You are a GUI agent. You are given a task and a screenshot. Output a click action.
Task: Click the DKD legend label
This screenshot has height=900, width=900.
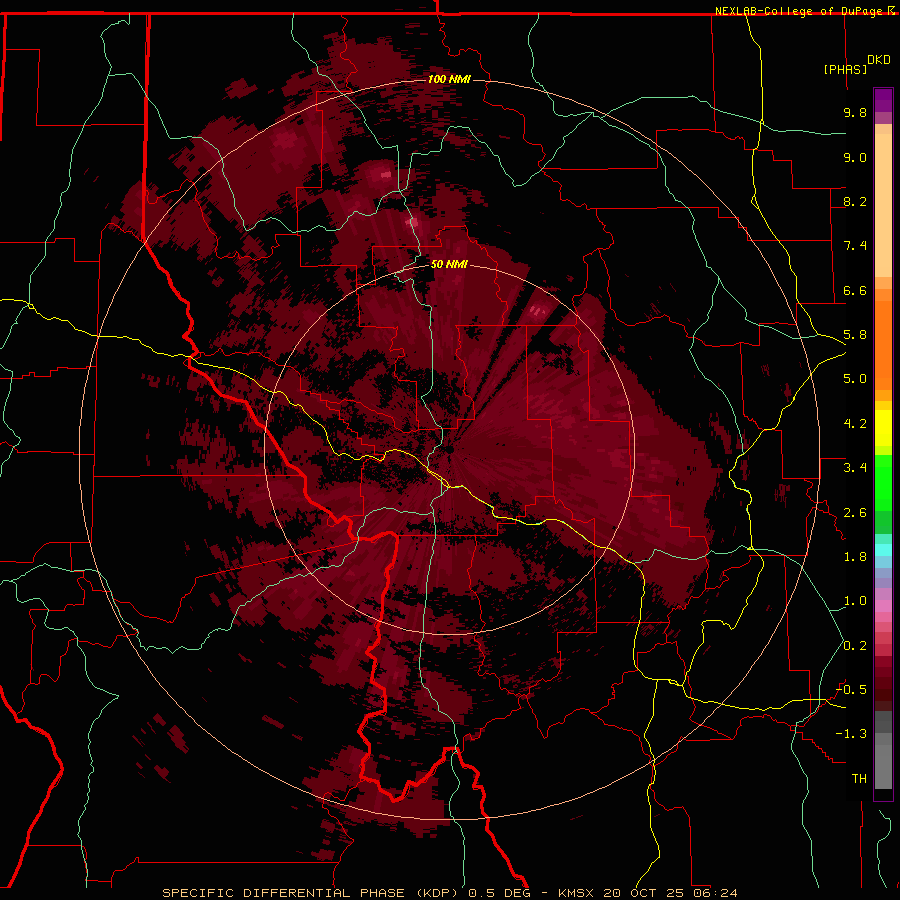[x=879, y=60]
